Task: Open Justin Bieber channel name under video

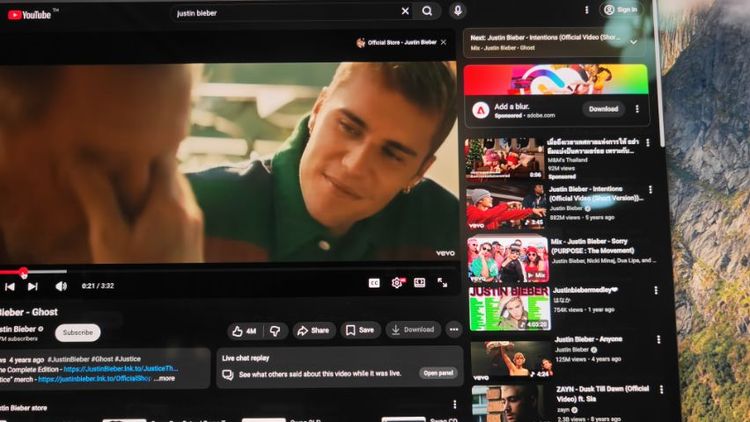Action: click(x=18, y=329)
